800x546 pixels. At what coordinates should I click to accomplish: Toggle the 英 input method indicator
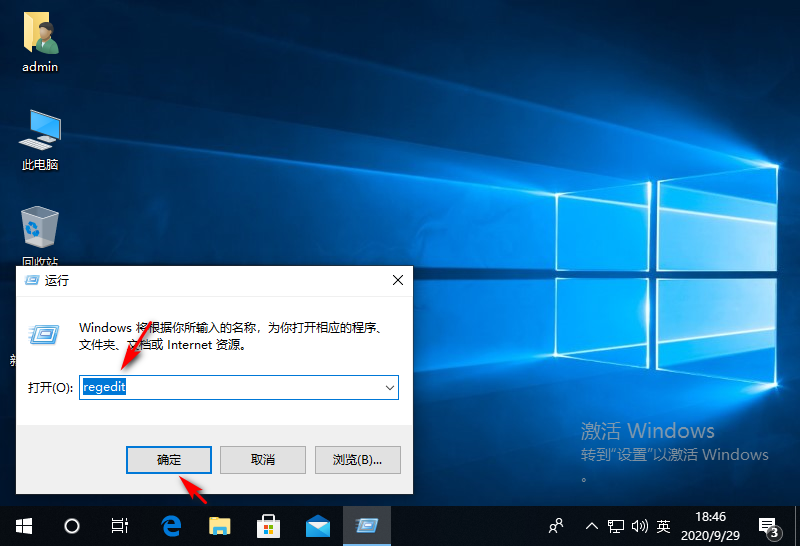[x=663, y=525]
